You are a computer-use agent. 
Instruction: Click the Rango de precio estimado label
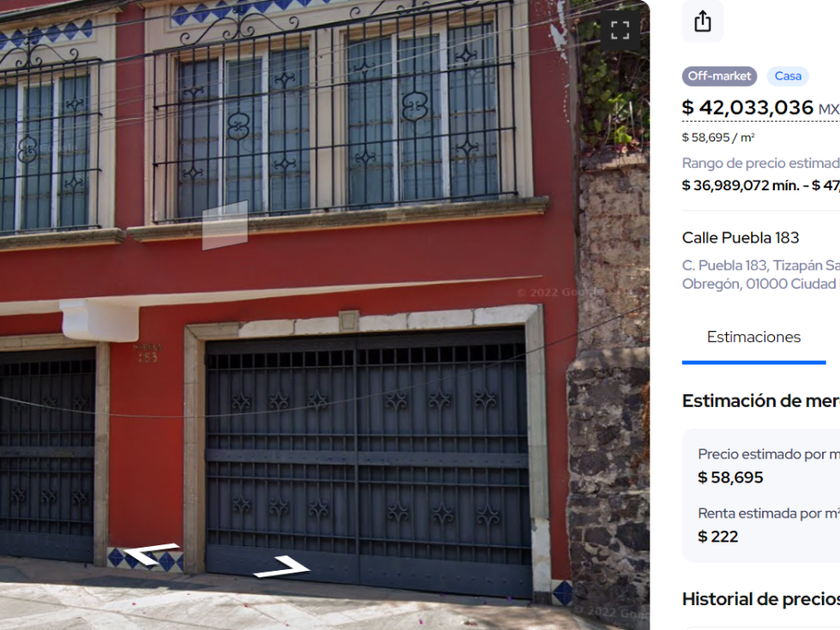coord(761,163)
